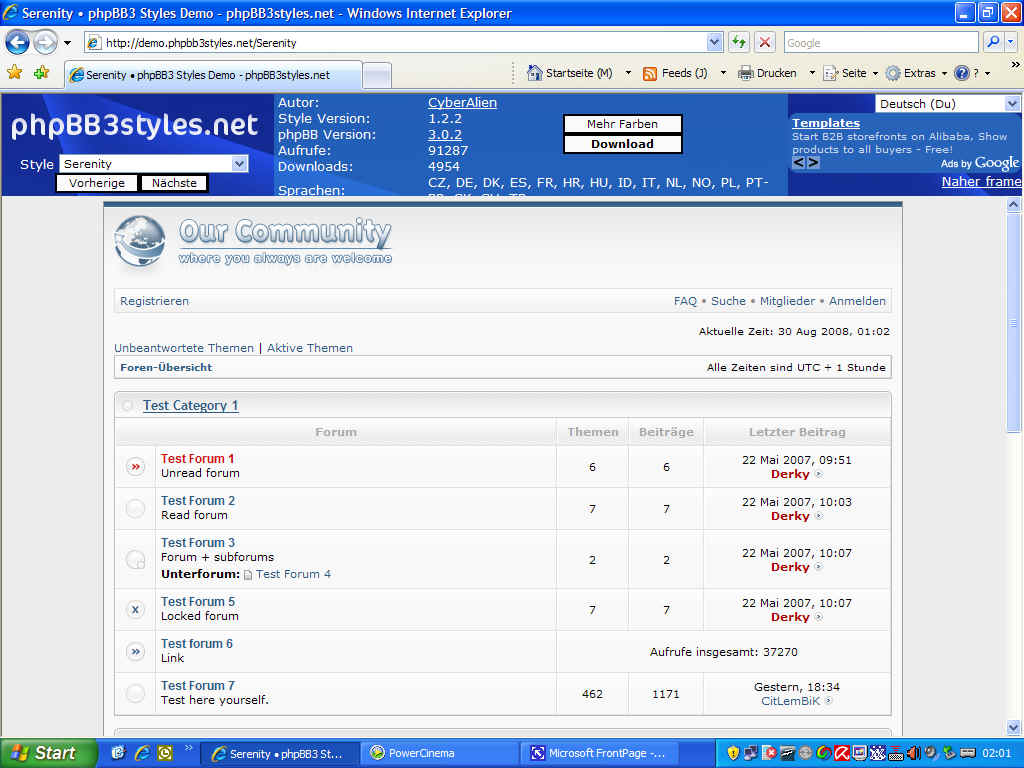
Task: Run search with the magnifier icon
Action: tap(993, 42)
